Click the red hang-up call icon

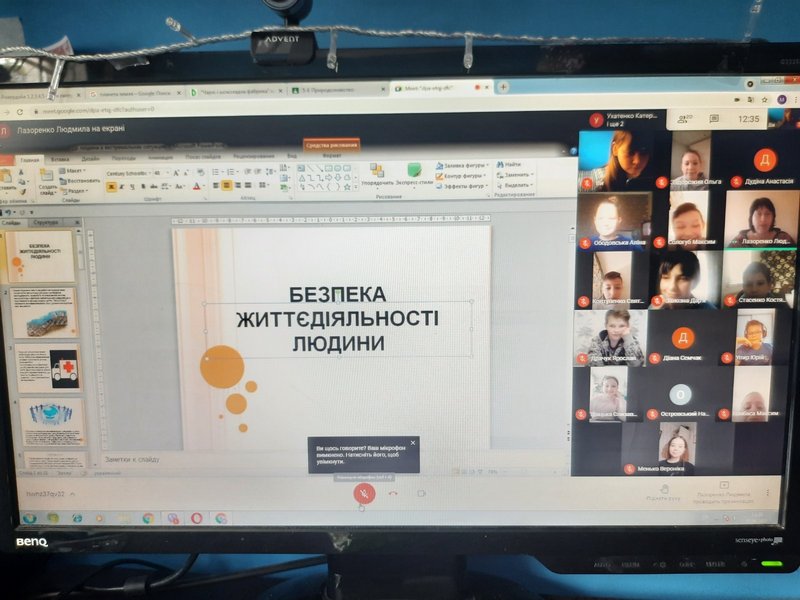click(393, 493)
